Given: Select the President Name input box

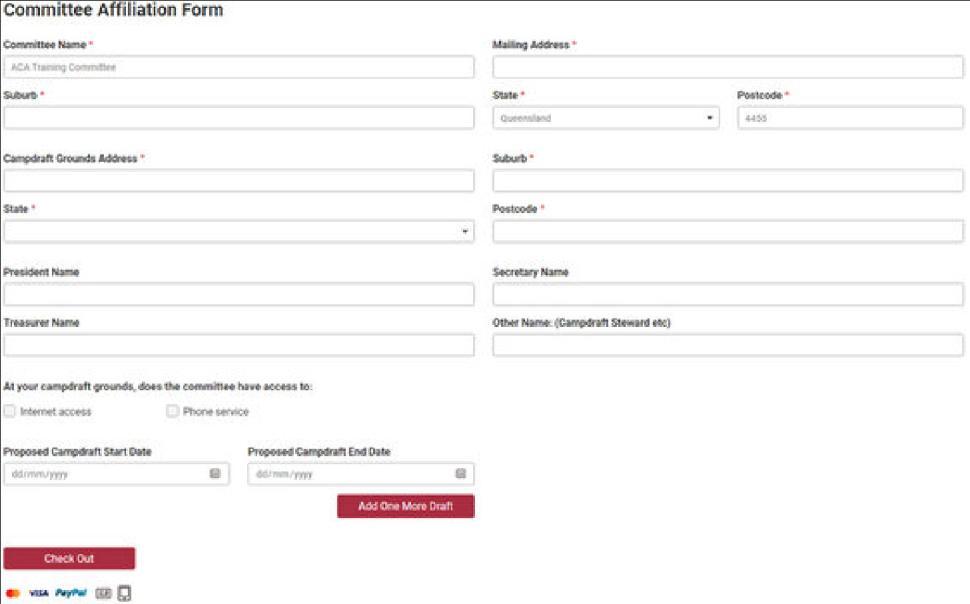Looking at the screenshot, I should (x=239, y=295).
